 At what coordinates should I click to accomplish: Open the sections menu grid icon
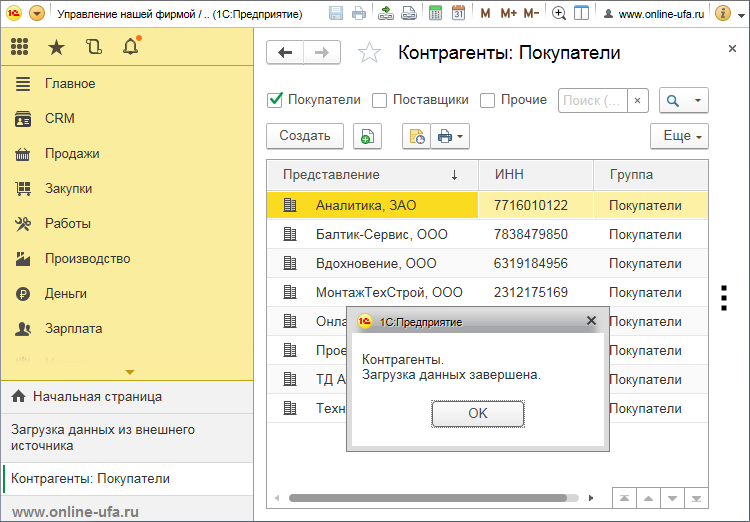[20, 46]
